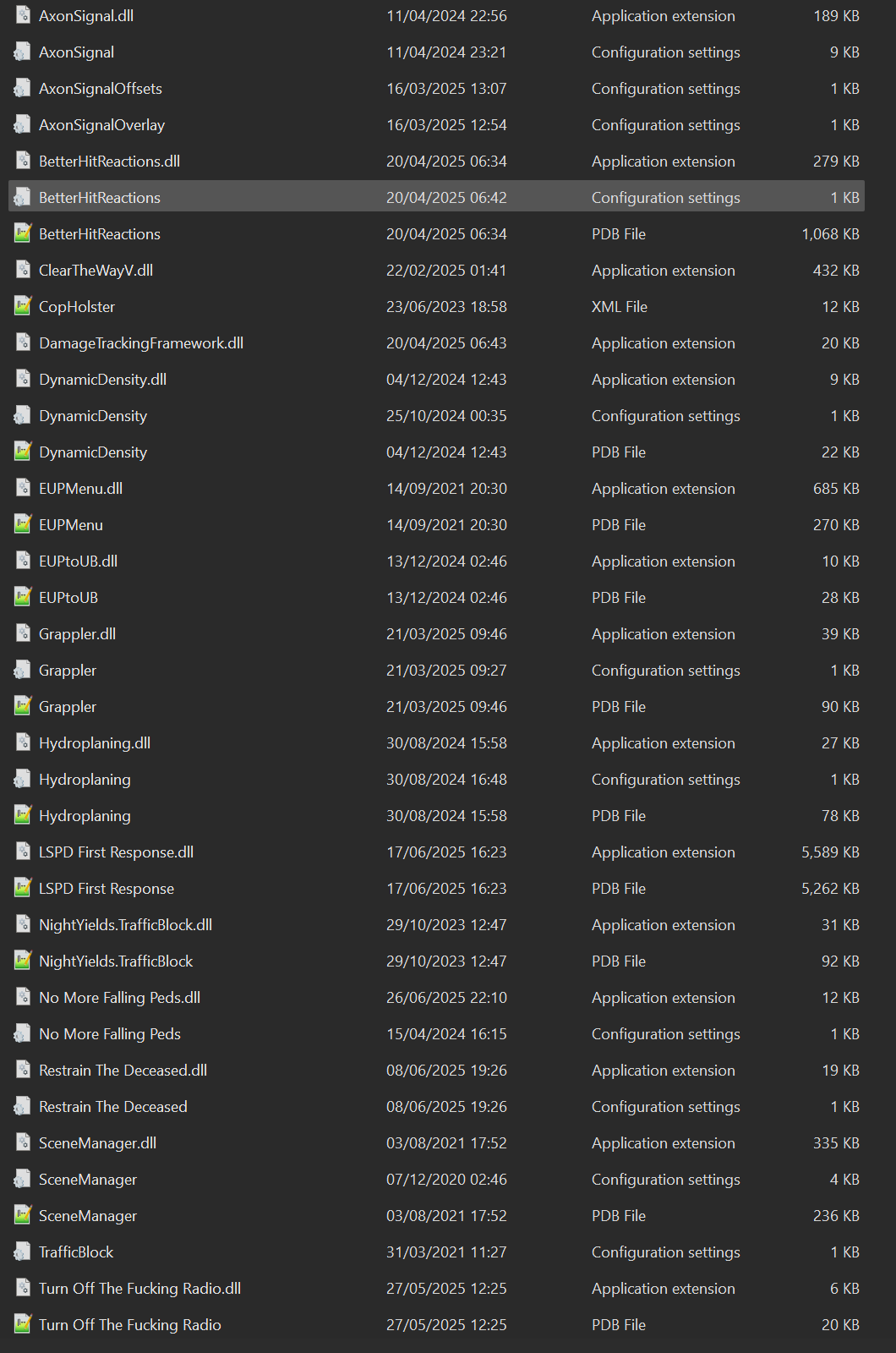Click the 335 KB size value
Viewport: 896px width, 1353px height.
836,1143
